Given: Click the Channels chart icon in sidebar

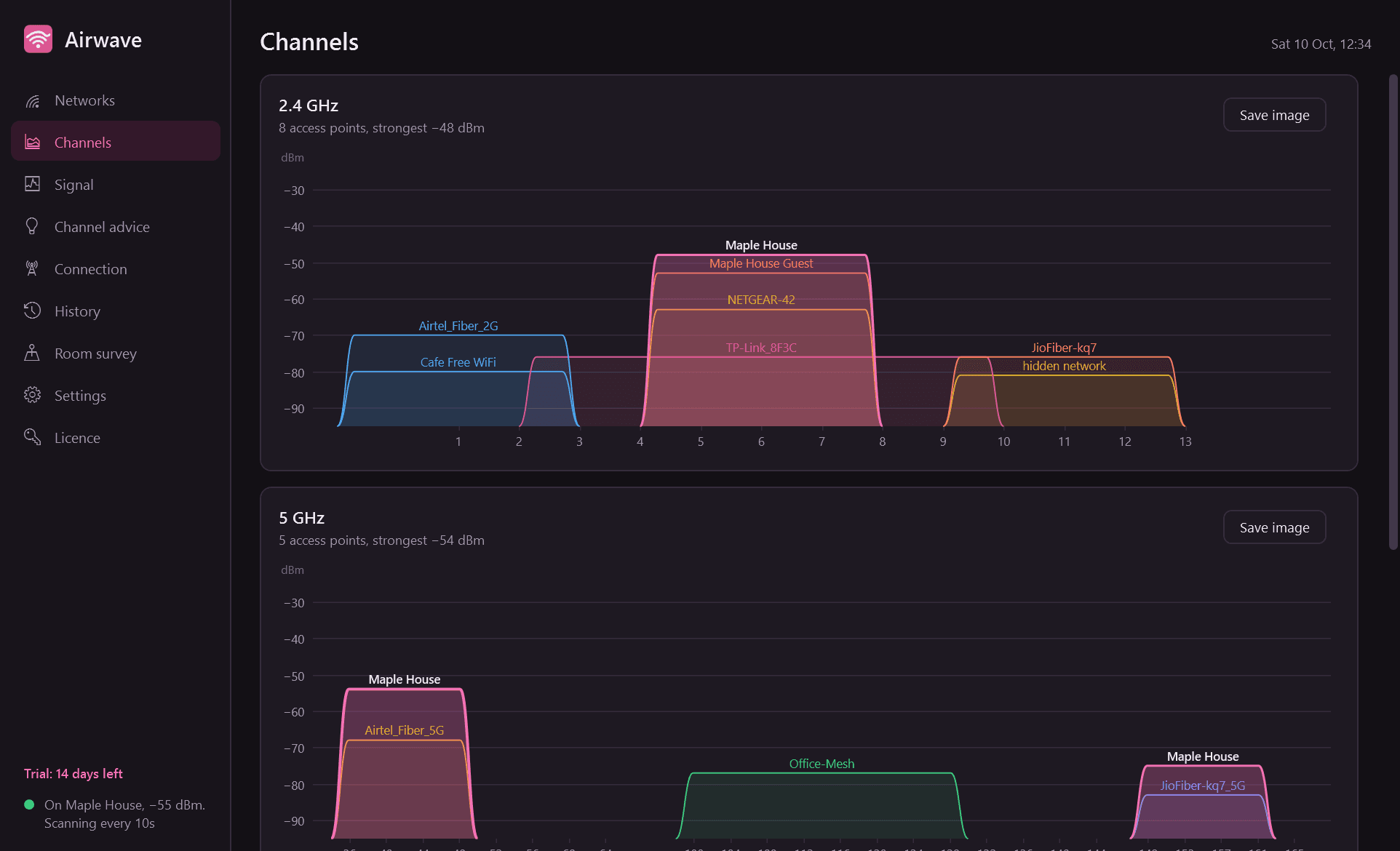Looking at the screenshot, I should [x=32, y=142].
